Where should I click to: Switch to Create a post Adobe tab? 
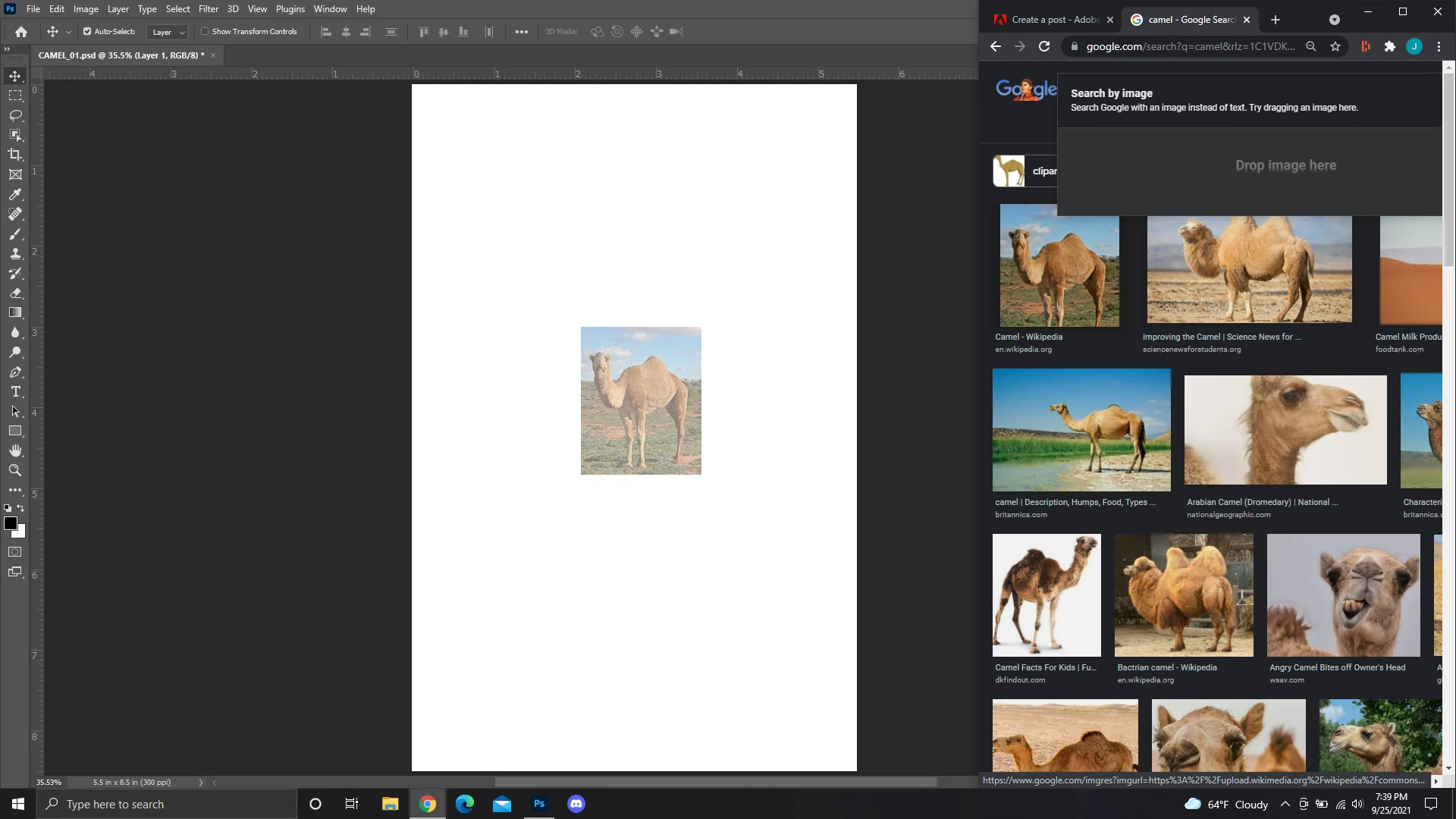[1054, 20]
